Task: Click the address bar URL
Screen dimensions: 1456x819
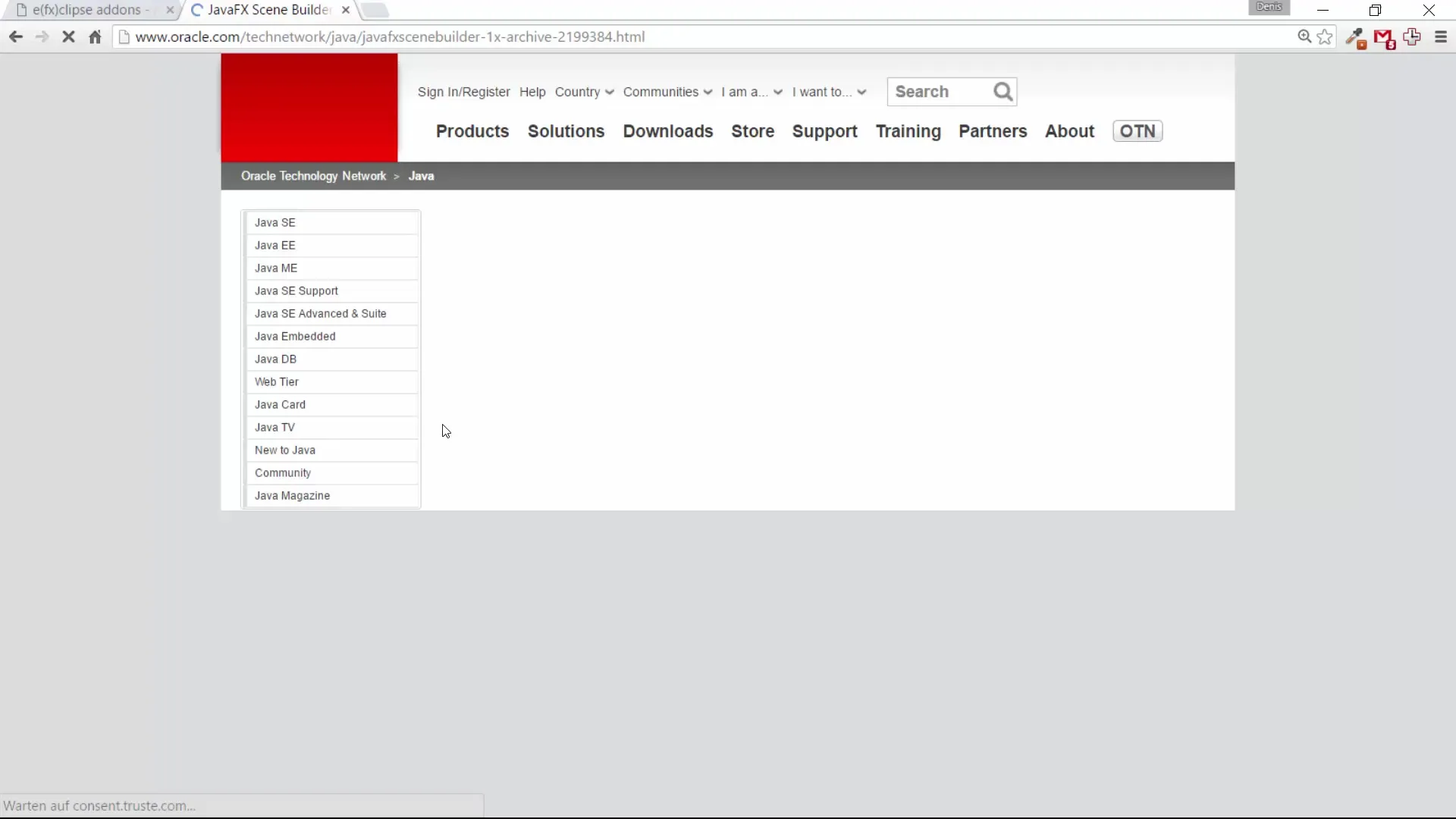Action: pyautogui.click(x=390, y=36)
